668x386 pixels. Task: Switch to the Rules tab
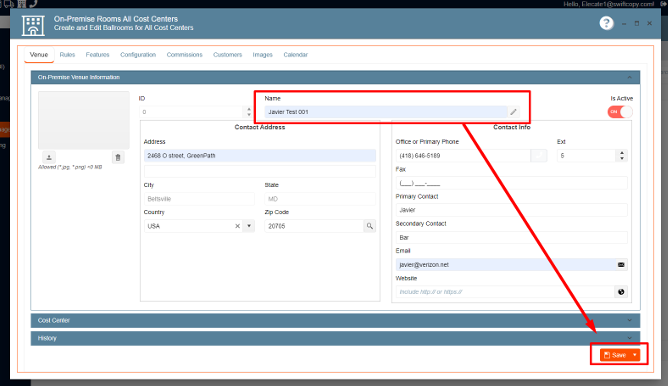(67, 55)
